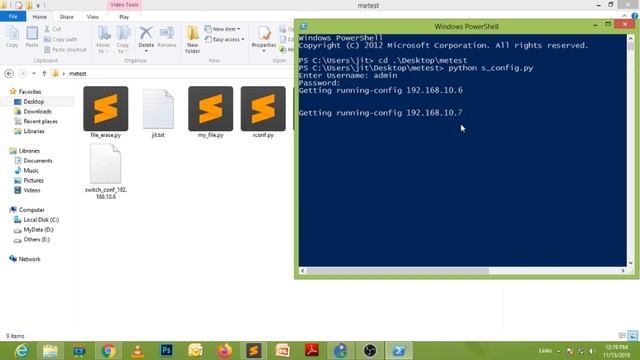Open the File tab in Explorer
640x360 pixels.
13,17
